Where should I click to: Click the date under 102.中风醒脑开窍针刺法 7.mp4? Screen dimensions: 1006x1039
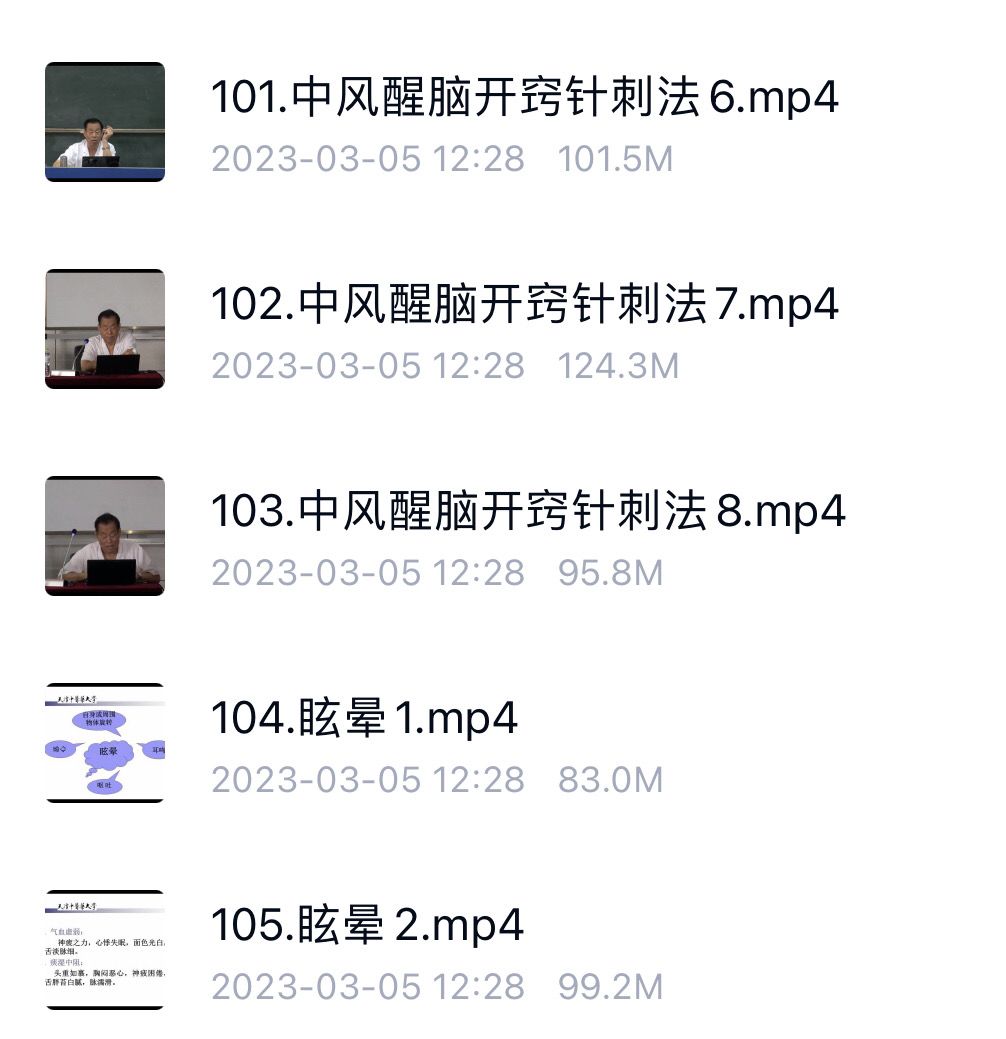coord(368,366)
